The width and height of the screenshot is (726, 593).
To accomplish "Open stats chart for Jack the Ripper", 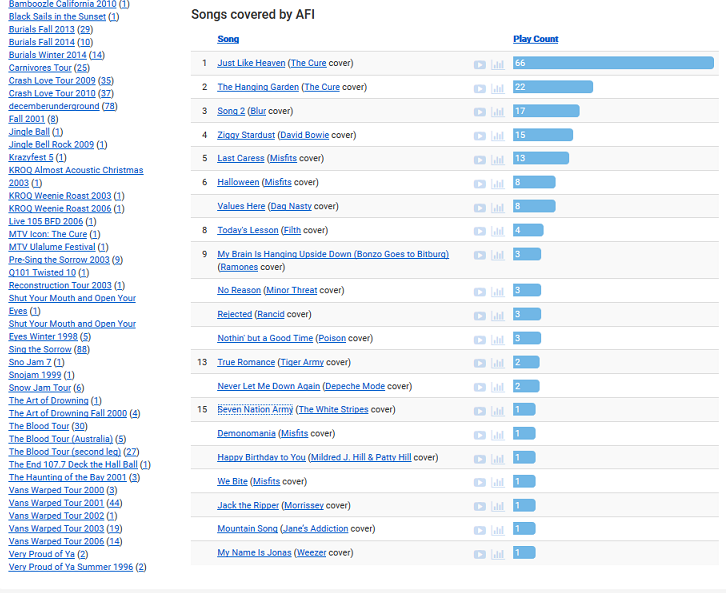I will click(x=498, y=506).
